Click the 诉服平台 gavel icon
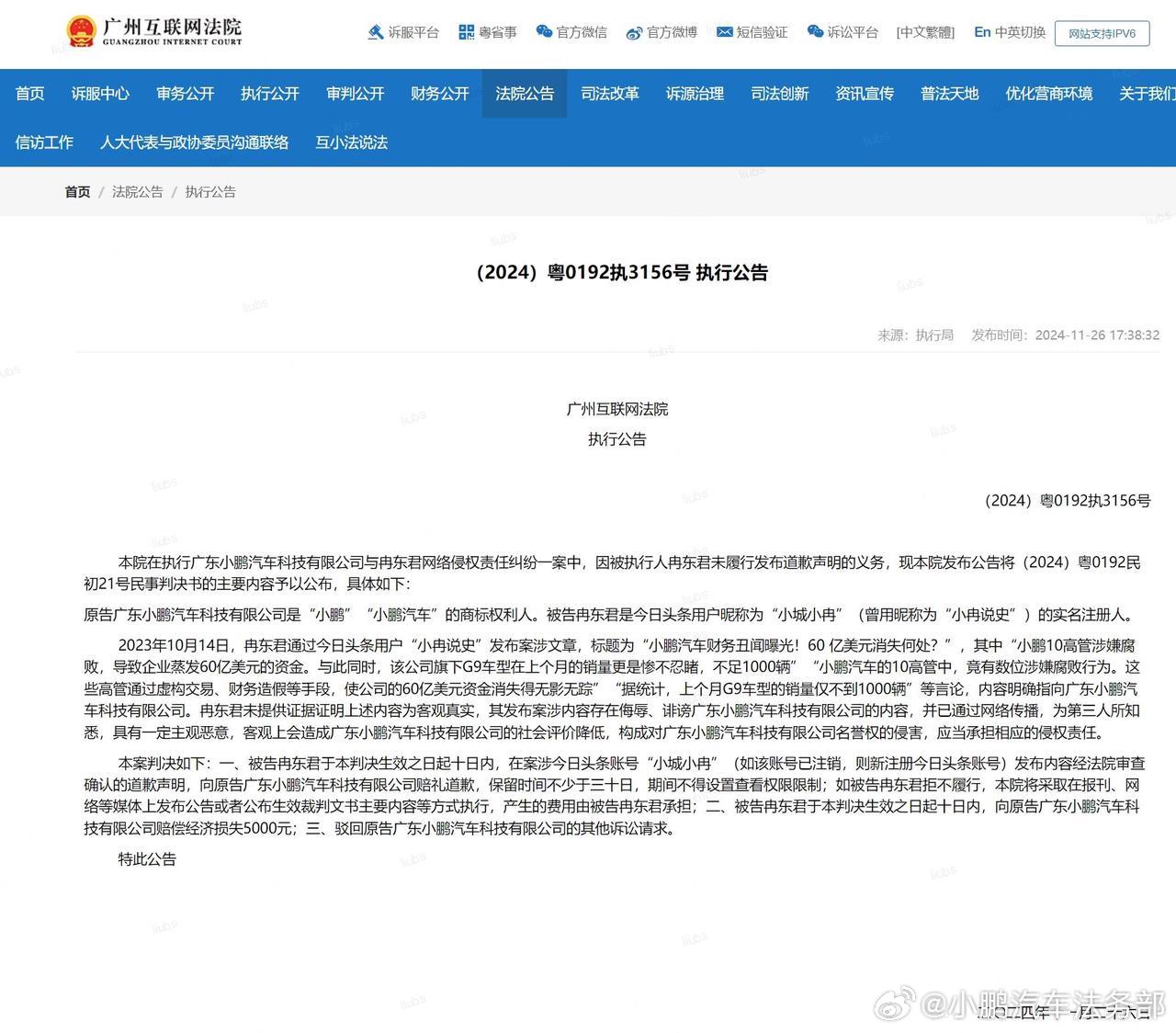 coord(376,32)
